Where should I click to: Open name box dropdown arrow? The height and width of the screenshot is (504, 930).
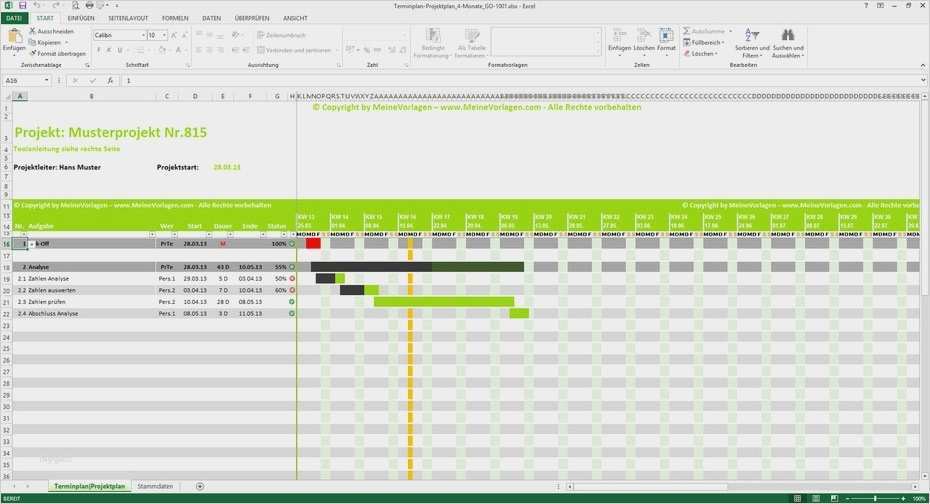pyautogui.click(x=46, y=80)
